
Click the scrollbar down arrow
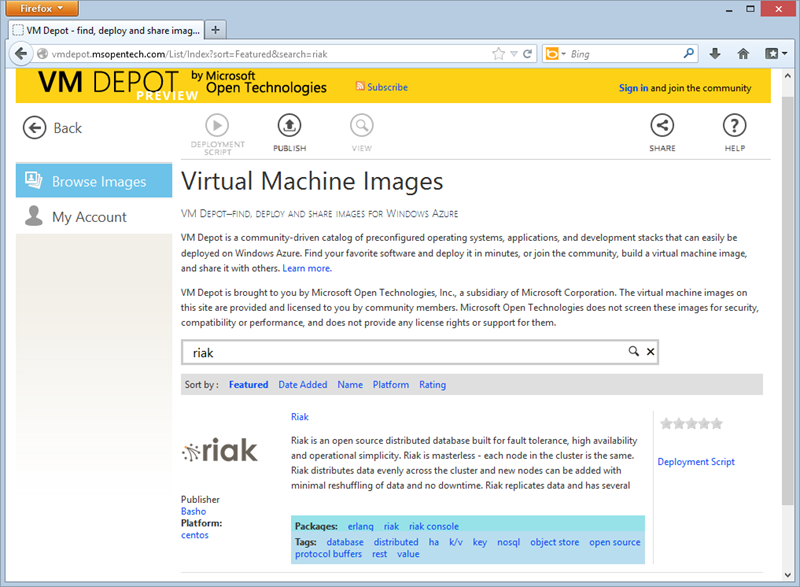(788, 575)
